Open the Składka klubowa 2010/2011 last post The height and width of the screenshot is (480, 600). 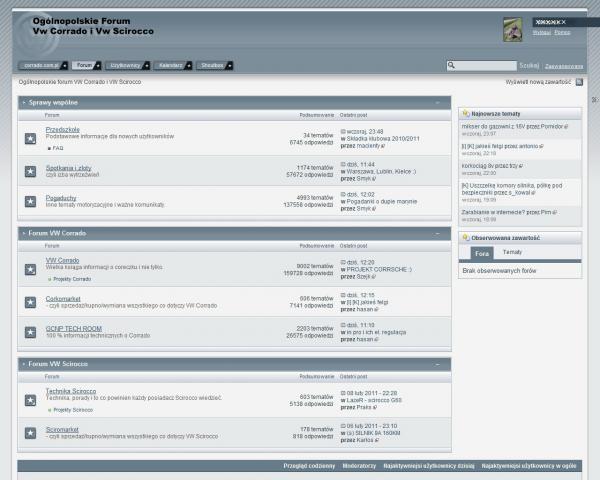[383, 139]
